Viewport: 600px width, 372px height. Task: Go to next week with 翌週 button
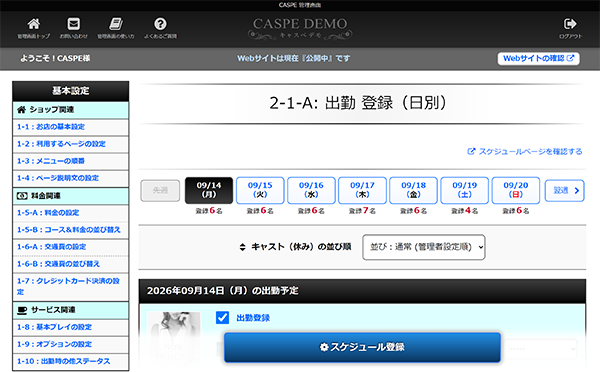[x=565, y=190]
